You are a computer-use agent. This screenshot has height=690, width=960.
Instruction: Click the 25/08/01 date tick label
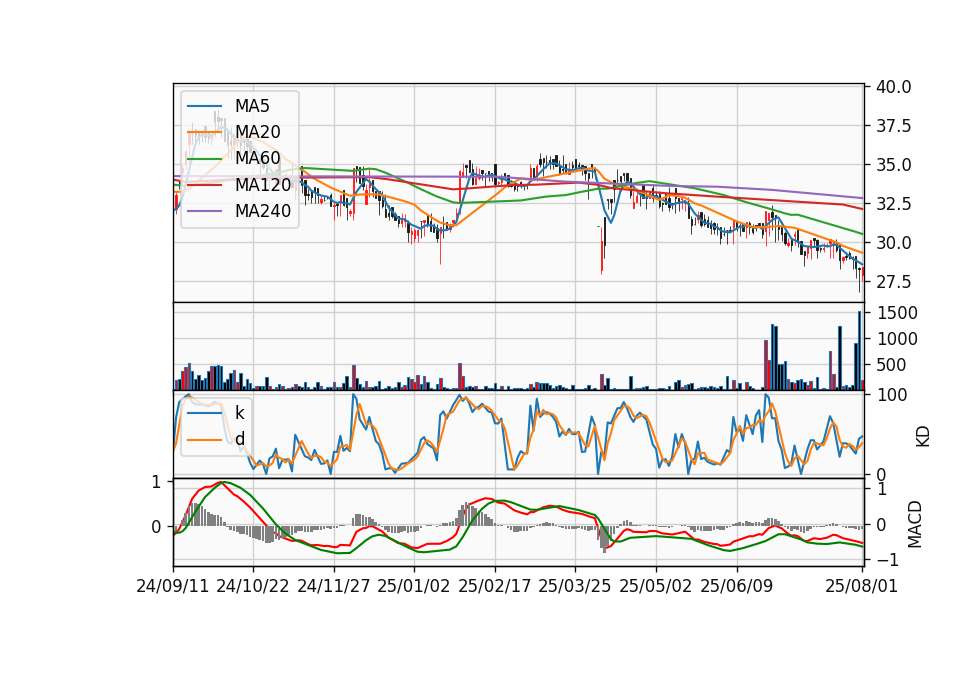click(x=862, y=586)
